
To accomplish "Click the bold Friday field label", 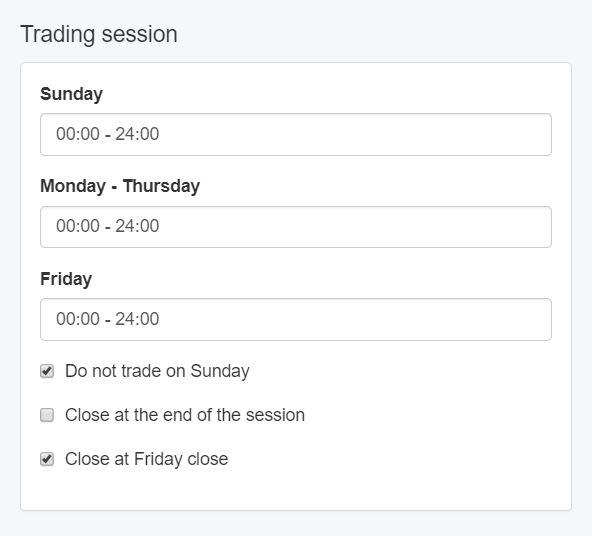I will [66, 279].
